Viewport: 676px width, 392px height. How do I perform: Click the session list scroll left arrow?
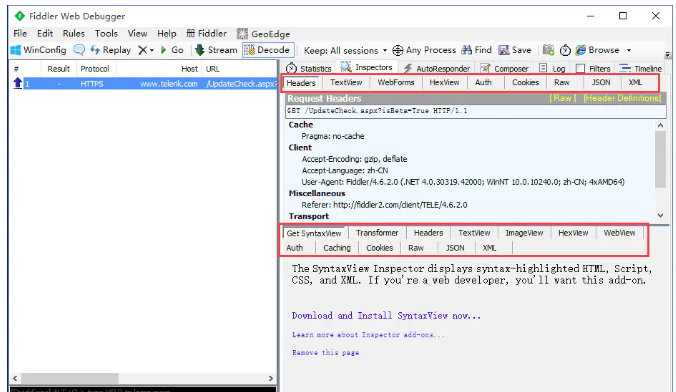[15, 379]
